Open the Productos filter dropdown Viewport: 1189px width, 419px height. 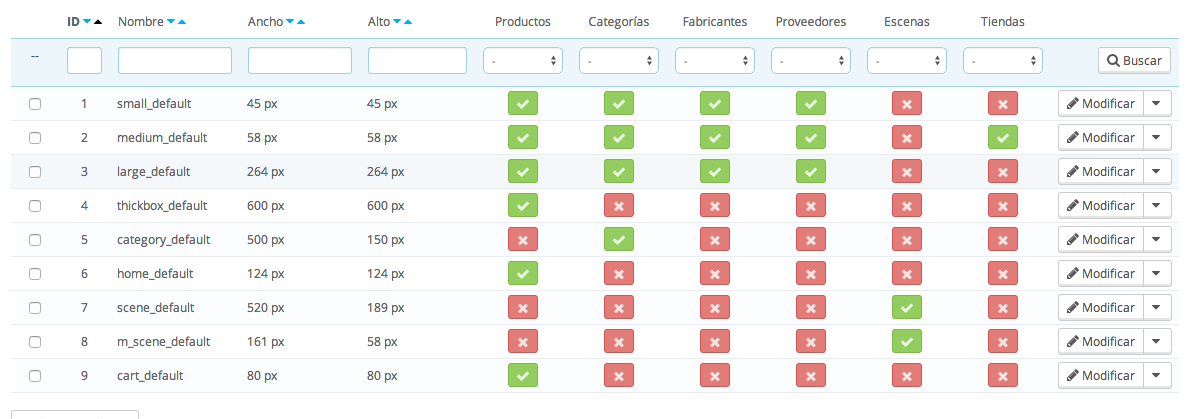click(x=522, y=61)
